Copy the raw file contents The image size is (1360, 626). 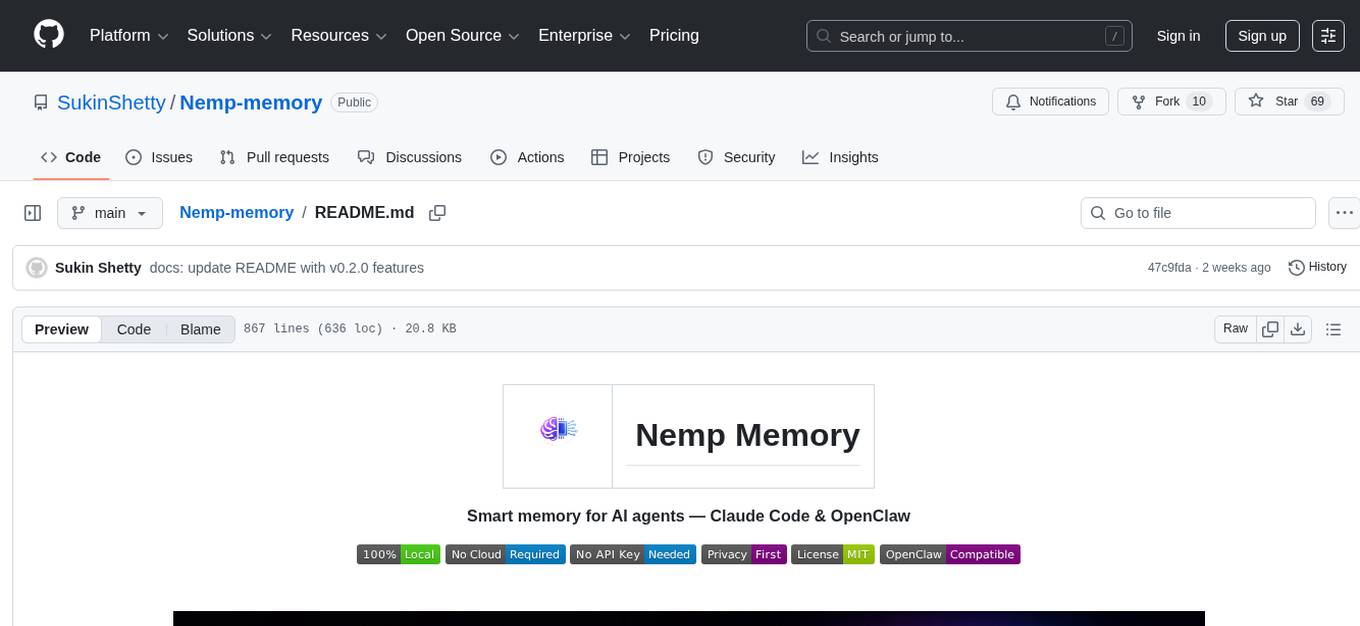pos(1269,328)
